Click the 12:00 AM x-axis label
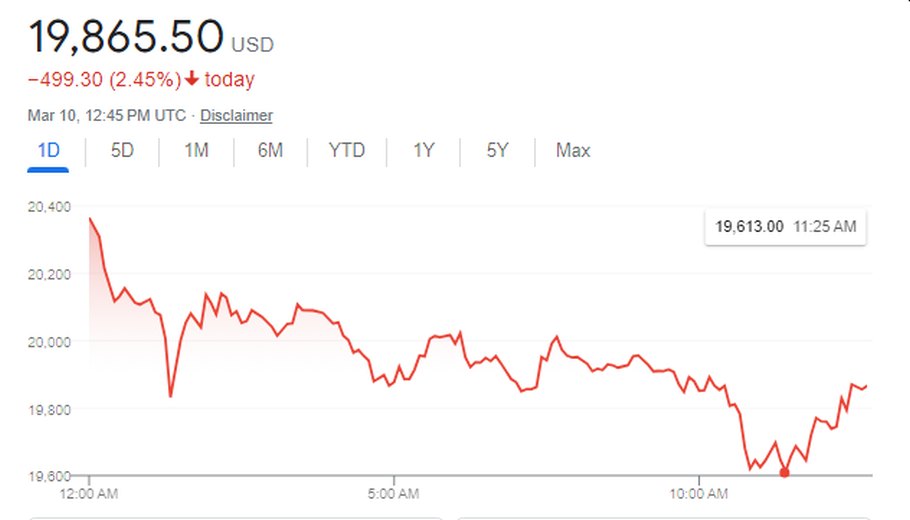Image resolution: width=910 pixels, height=520 pixels. [x=89, y=493]
